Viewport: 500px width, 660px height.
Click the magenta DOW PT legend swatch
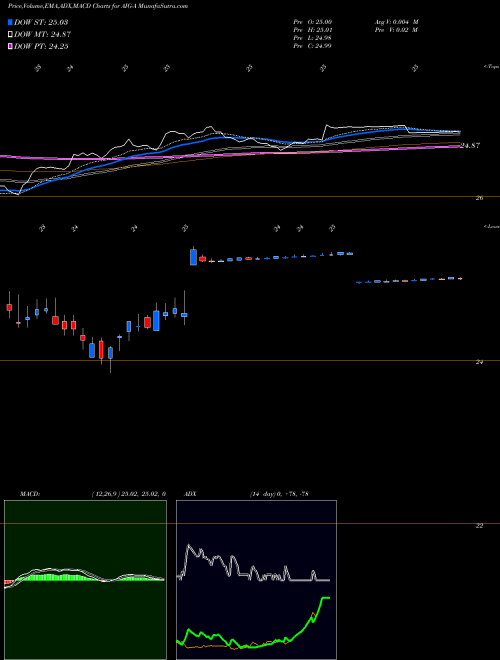[11, 47]
